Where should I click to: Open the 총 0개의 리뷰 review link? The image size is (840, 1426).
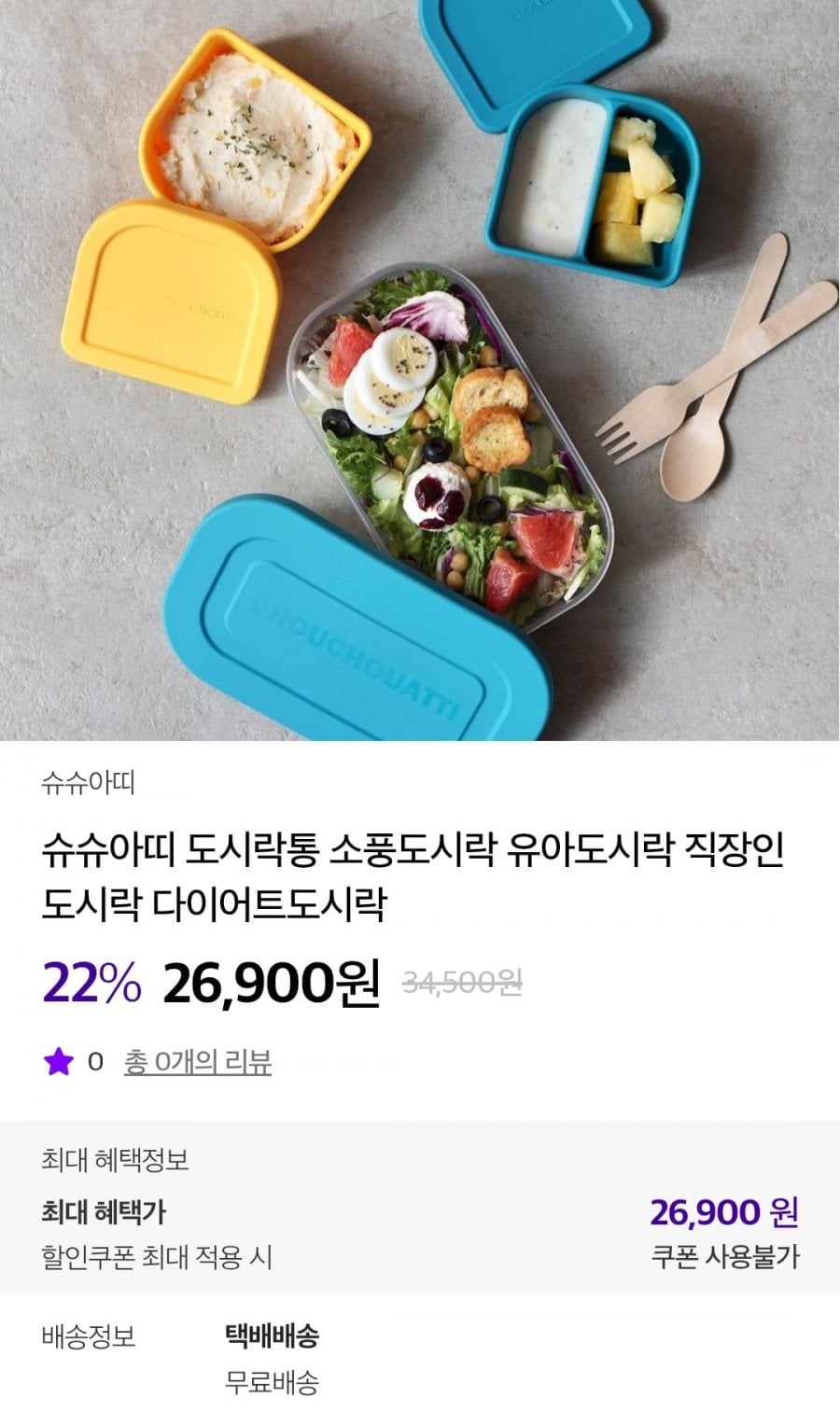click(197, 1062)
